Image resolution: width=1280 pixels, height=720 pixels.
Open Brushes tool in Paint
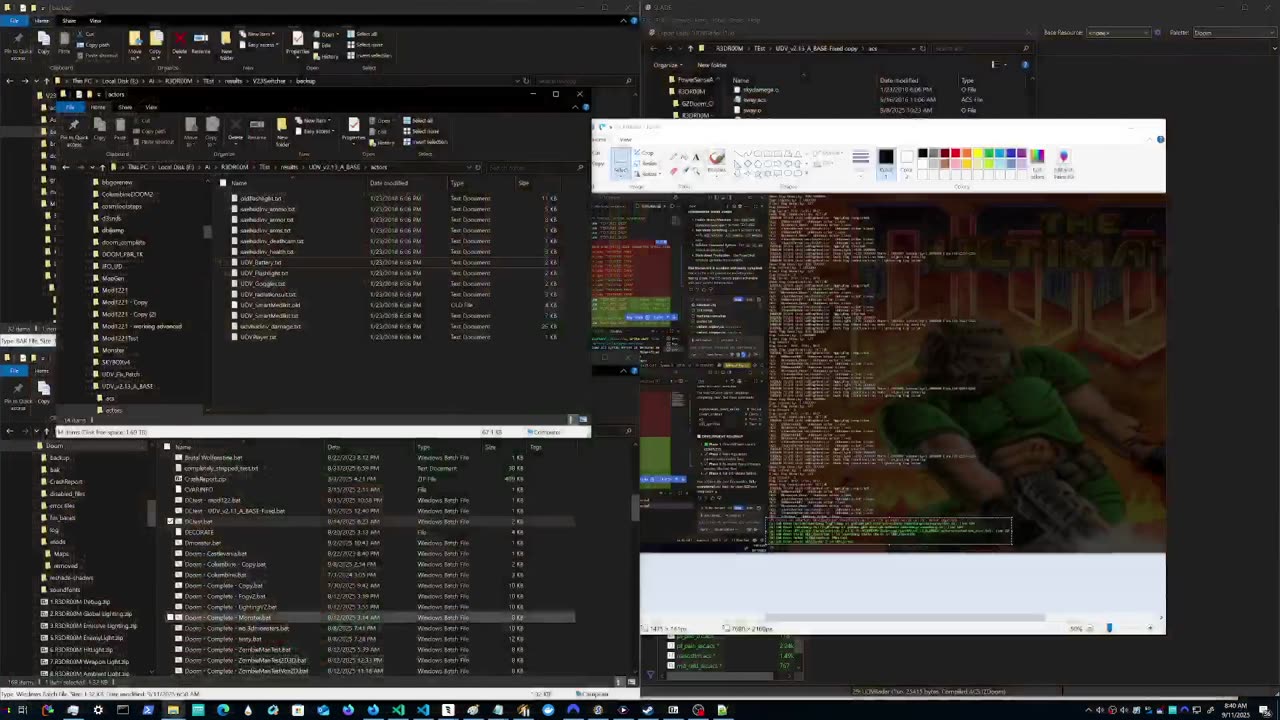point(716,164)
